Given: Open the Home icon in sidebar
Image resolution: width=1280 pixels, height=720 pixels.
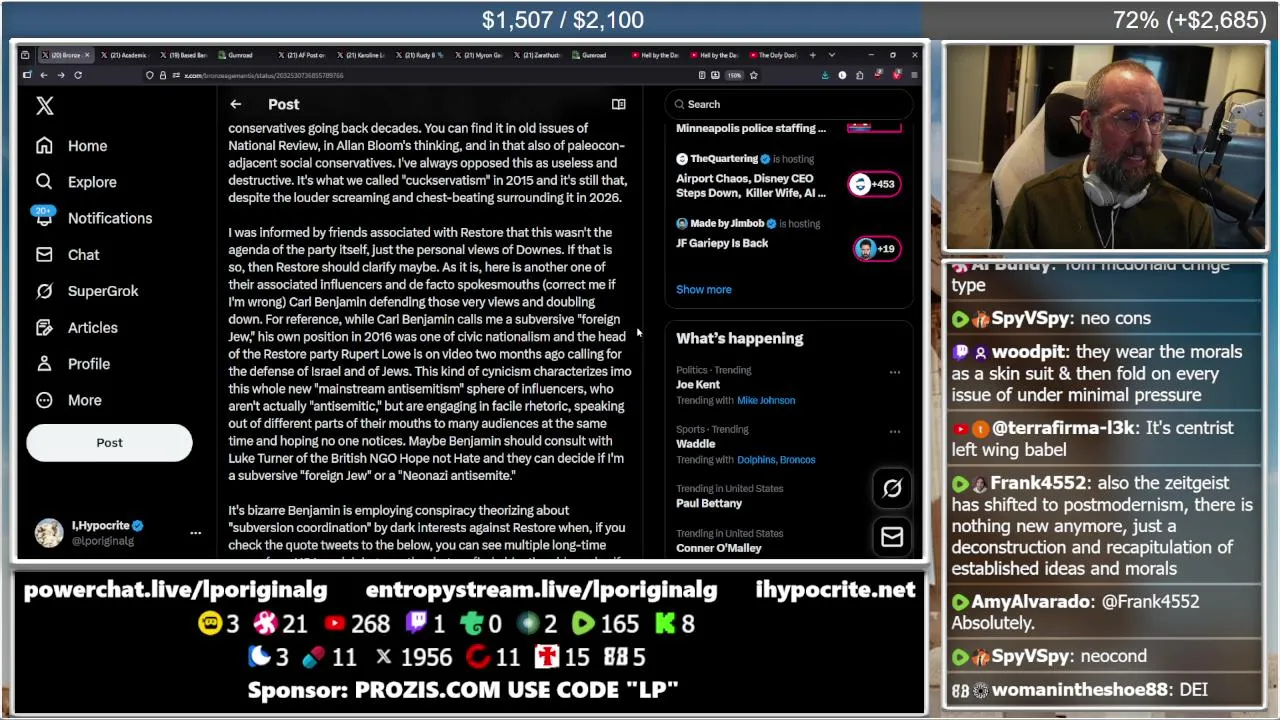Looking at the screenshot, I should [44, 146].
